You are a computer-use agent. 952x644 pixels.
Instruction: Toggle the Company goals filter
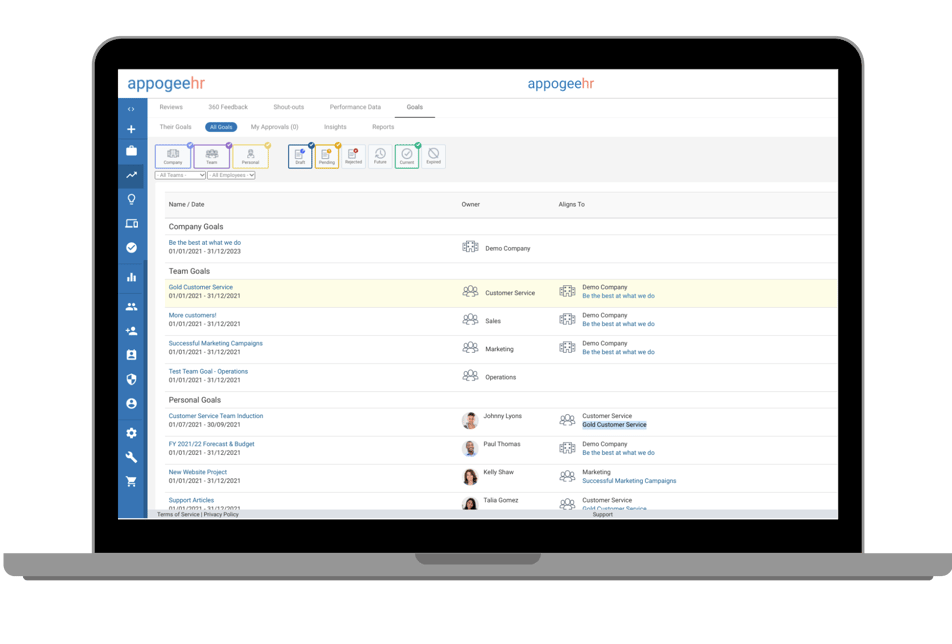(173, 157)
